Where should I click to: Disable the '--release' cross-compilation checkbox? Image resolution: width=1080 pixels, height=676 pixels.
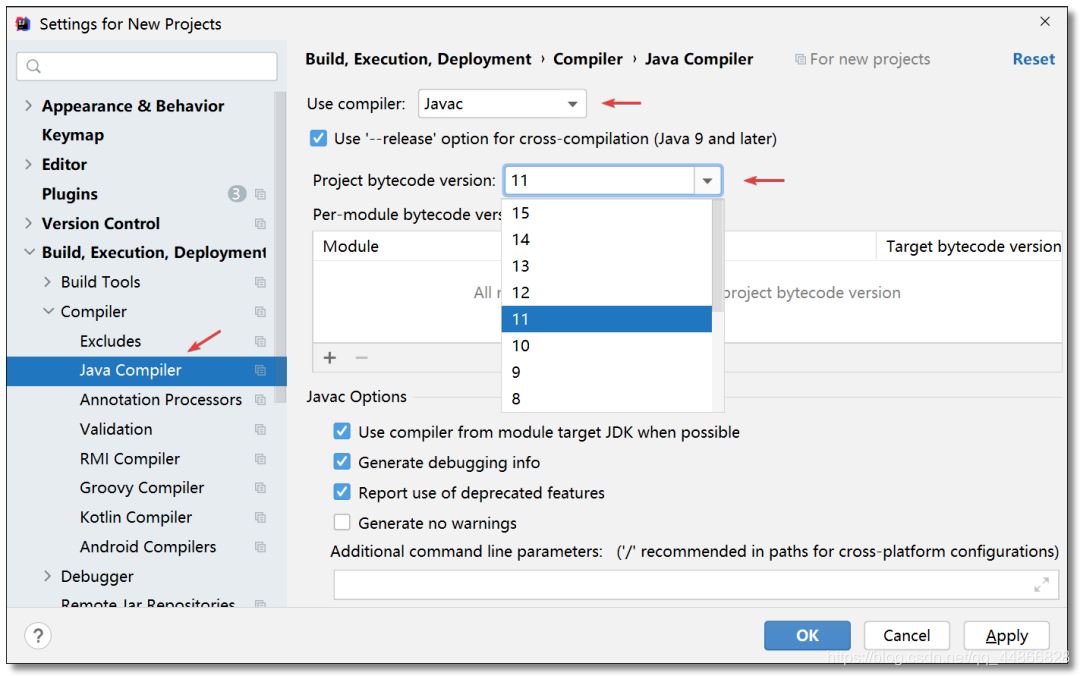coord(319,139)
